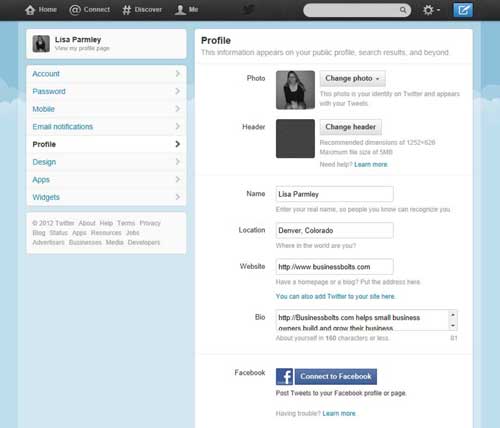Compose a new Tweet
The height and width of the screenshot is (428, 500).
coord(463,10)
